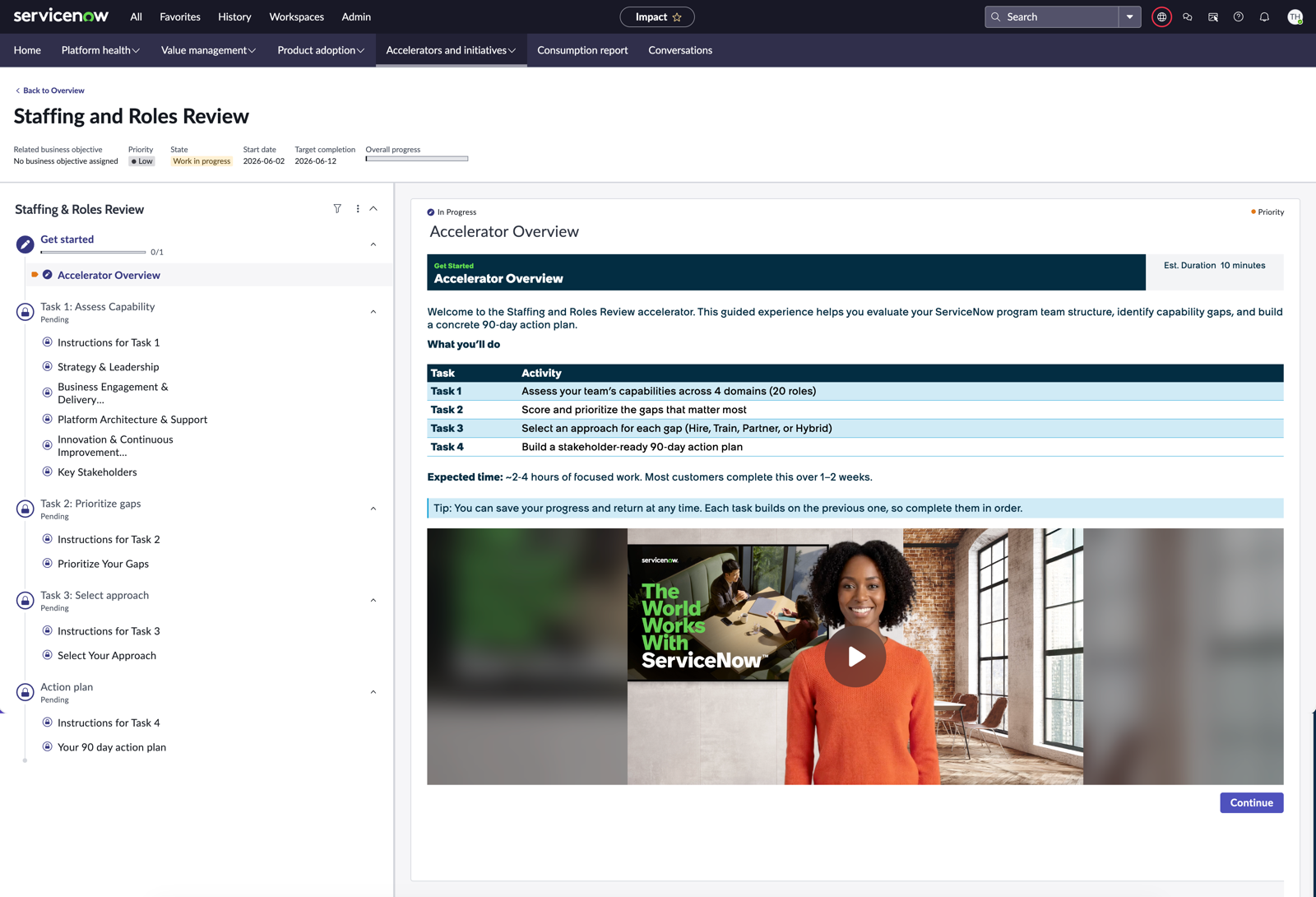Open the Value management dropdown
The width and height of the screenshot is (1316, 897).
click(208, 50)
